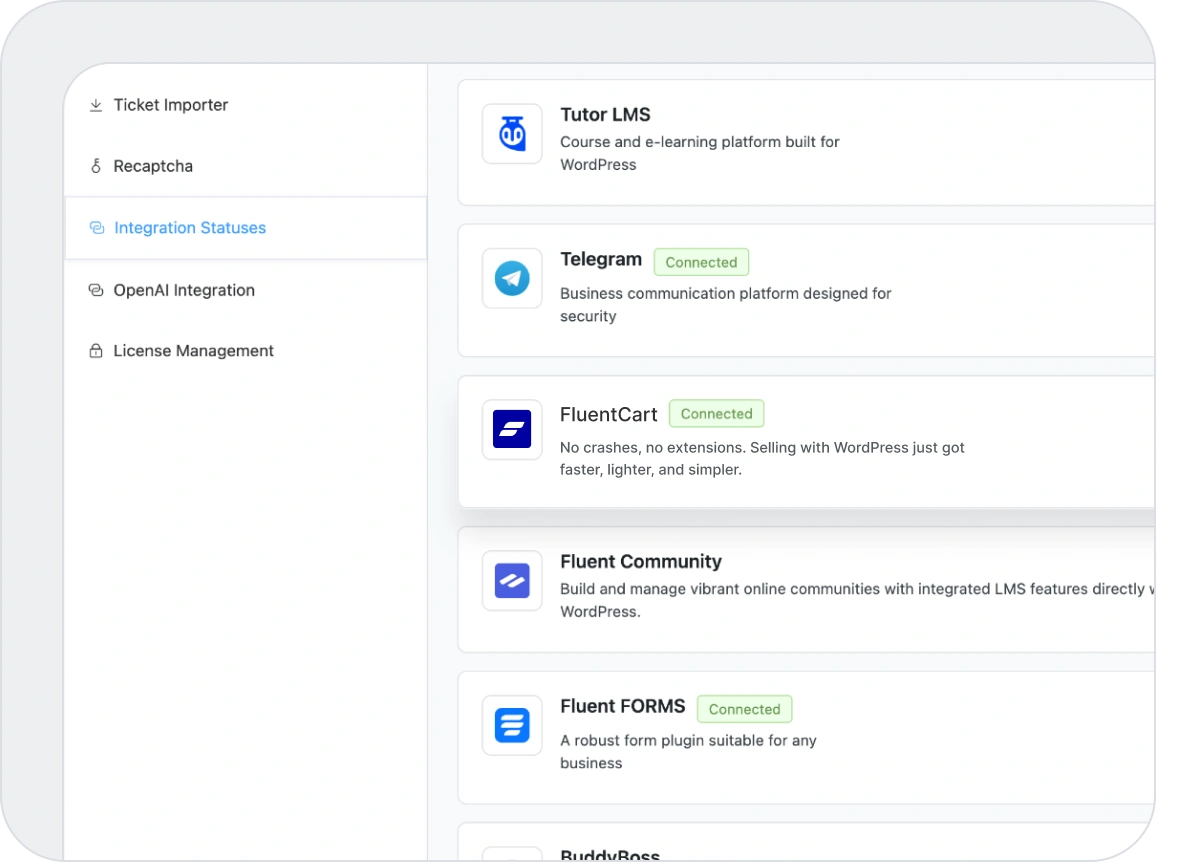Click the Connected badge next to Telegram
This screenshot has height=862, width=1178.
(701, 262)
